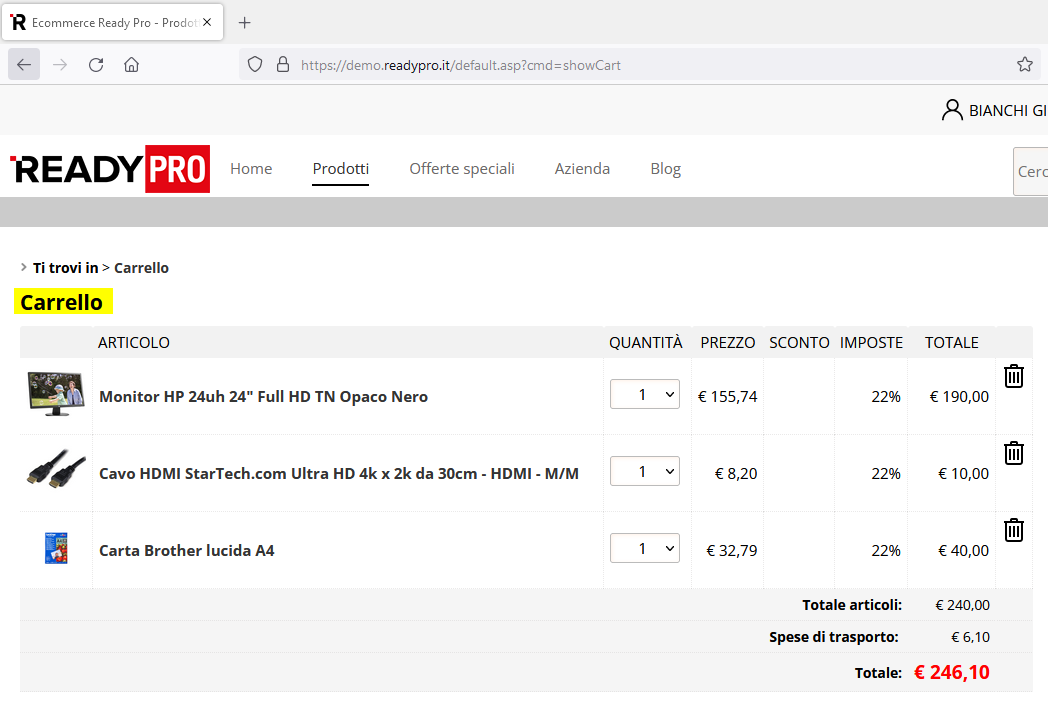Click the € 8,20 price cell
The height and width of the screenshot is (702, 1048).
[736, 474]
